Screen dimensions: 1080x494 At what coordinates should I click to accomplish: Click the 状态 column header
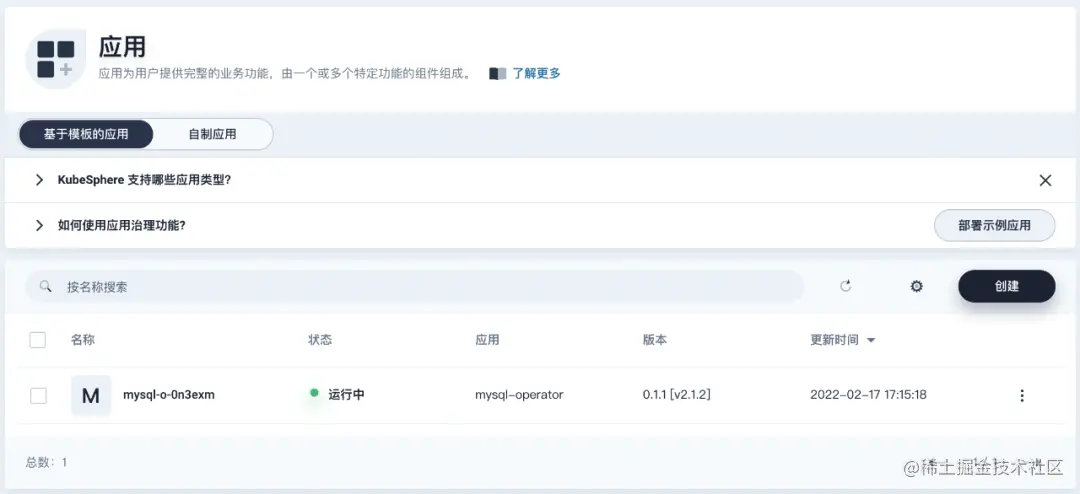pos(320,340)
